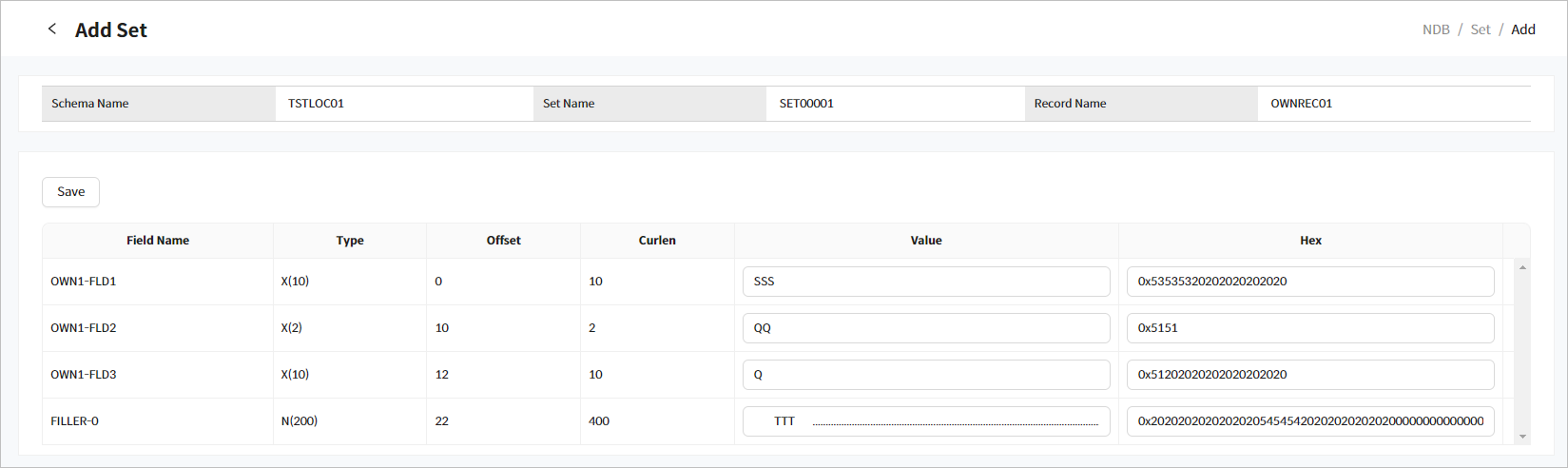Focus the OWN1-FLD3 Value input field

pyautogui.click(x=925, y=375)
